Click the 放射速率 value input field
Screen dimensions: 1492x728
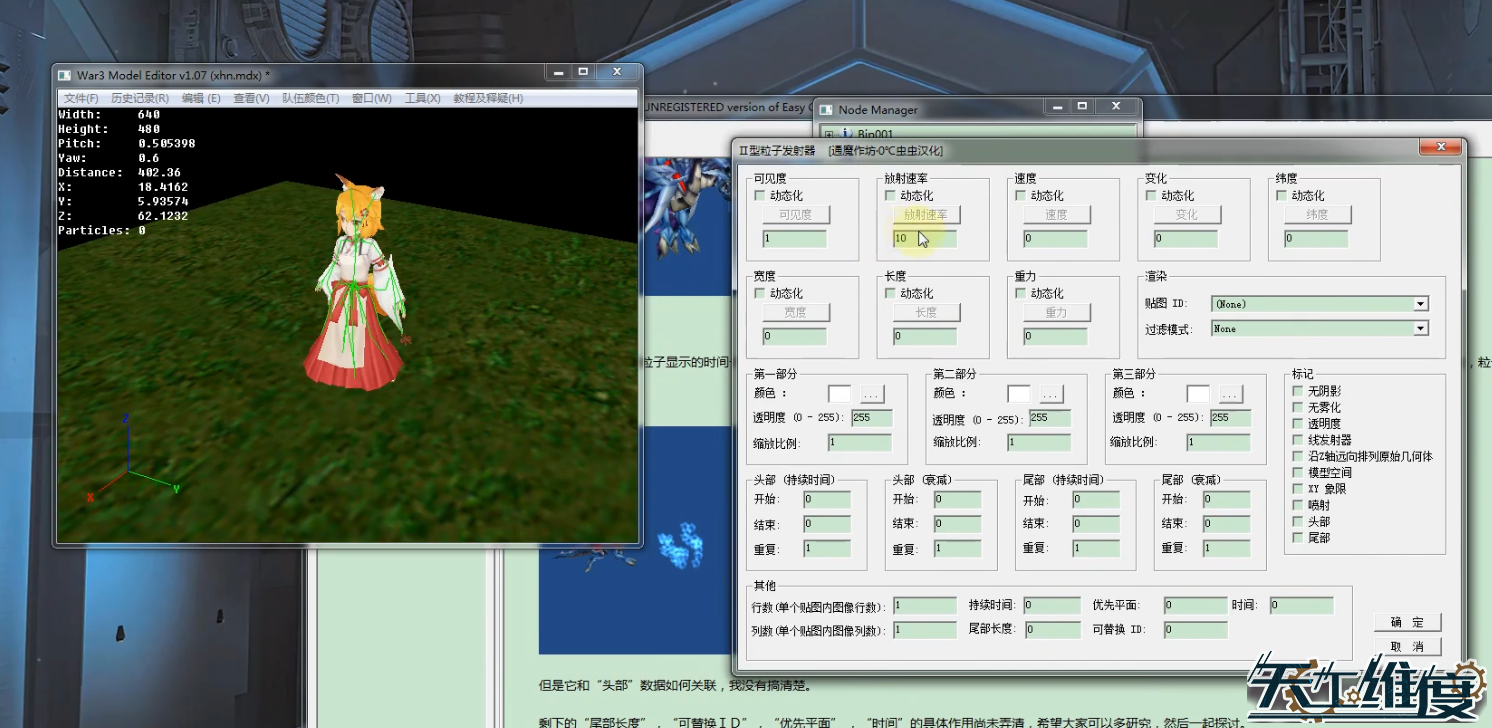925,239
